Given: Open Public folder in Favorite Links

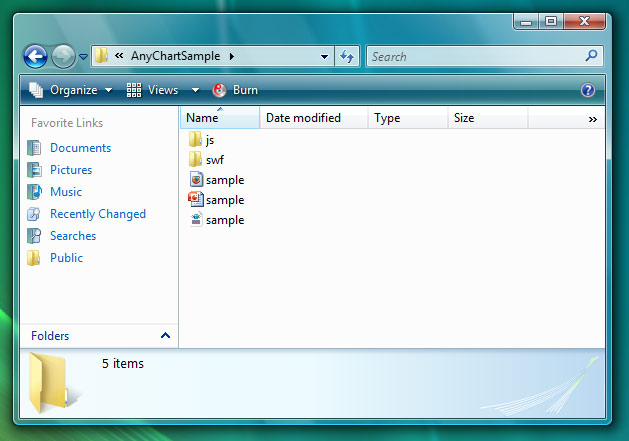Looking at the screenshot, I should point(66,258).
